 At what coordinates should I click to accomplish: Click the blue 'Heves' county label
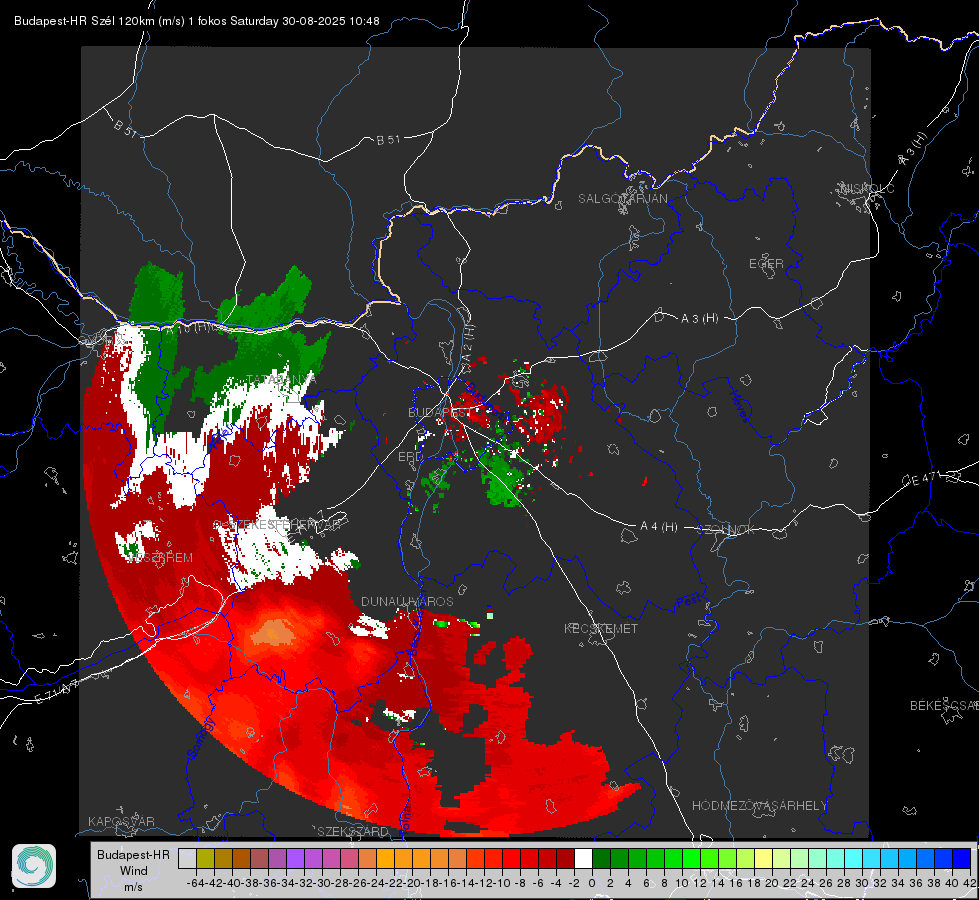(x=739, y=406)
